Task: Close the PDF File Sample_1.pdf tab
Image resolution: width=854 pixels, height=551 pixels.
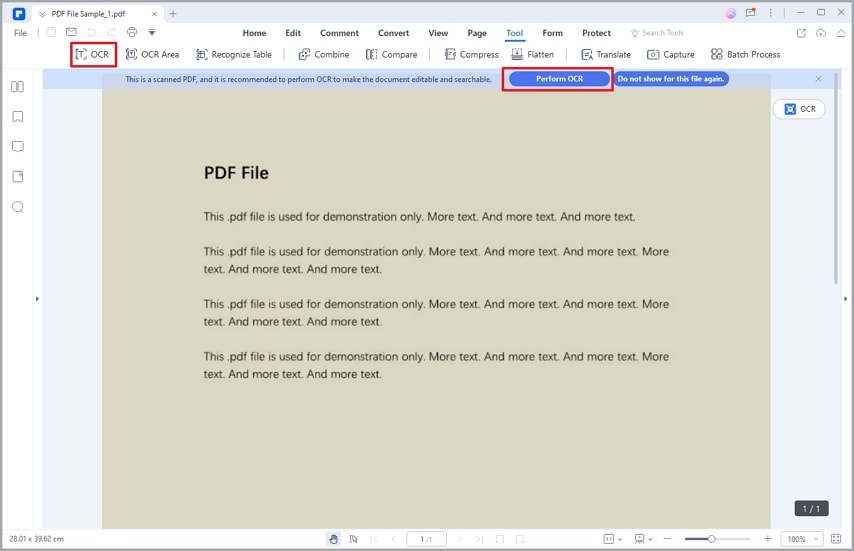Action: (154, 14)
